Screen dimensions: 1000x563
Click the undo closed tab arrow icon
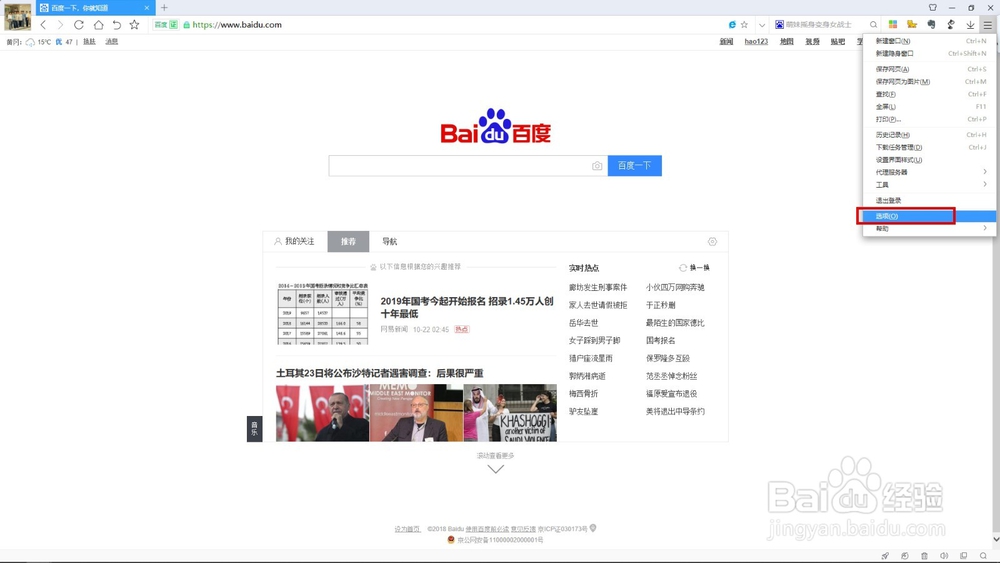(x=116, y=25)
